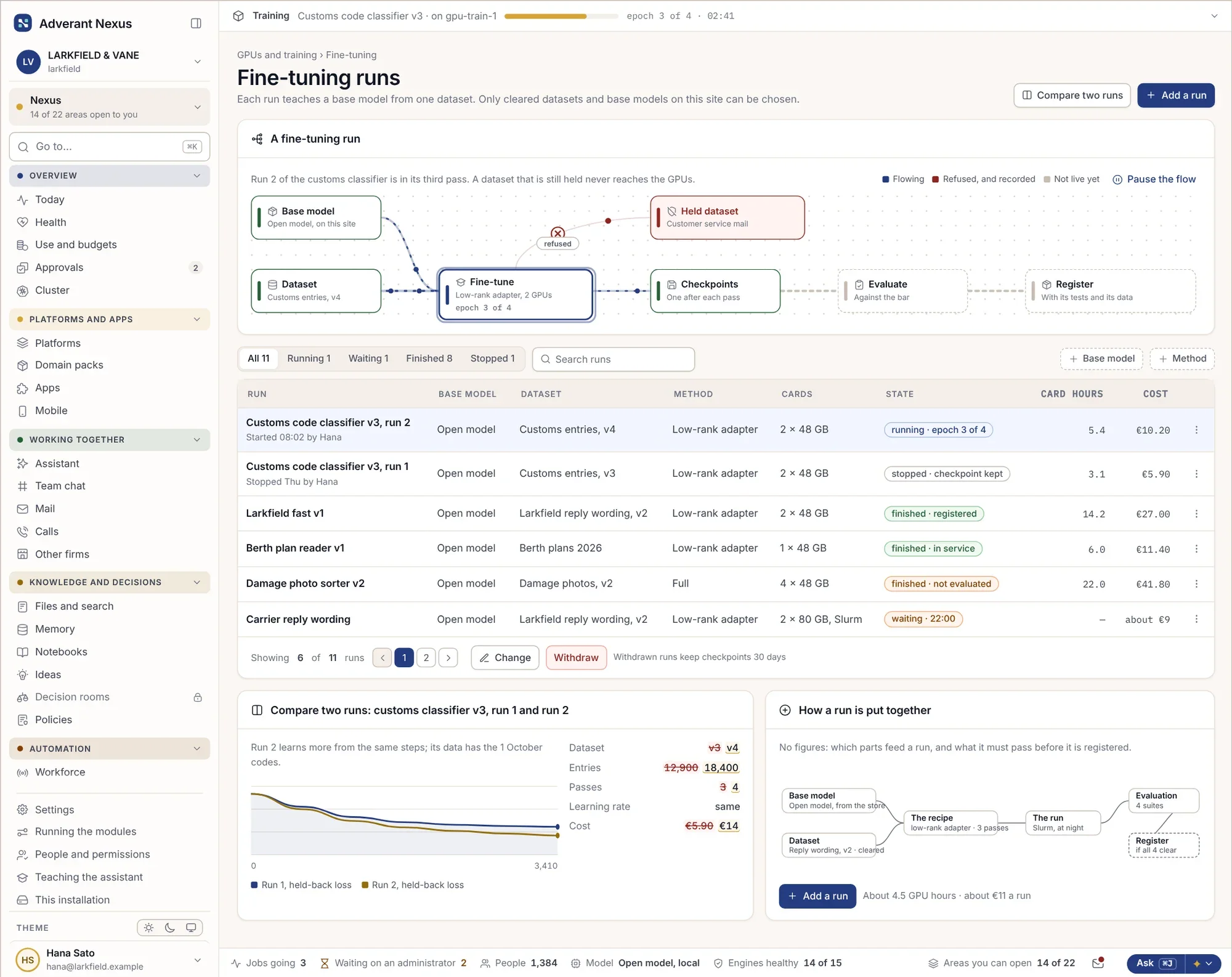Image resolution: width=1232 pixels, height=977 pixels.
Task: Open the Health page from its heart icon
Action: (23, 222)
